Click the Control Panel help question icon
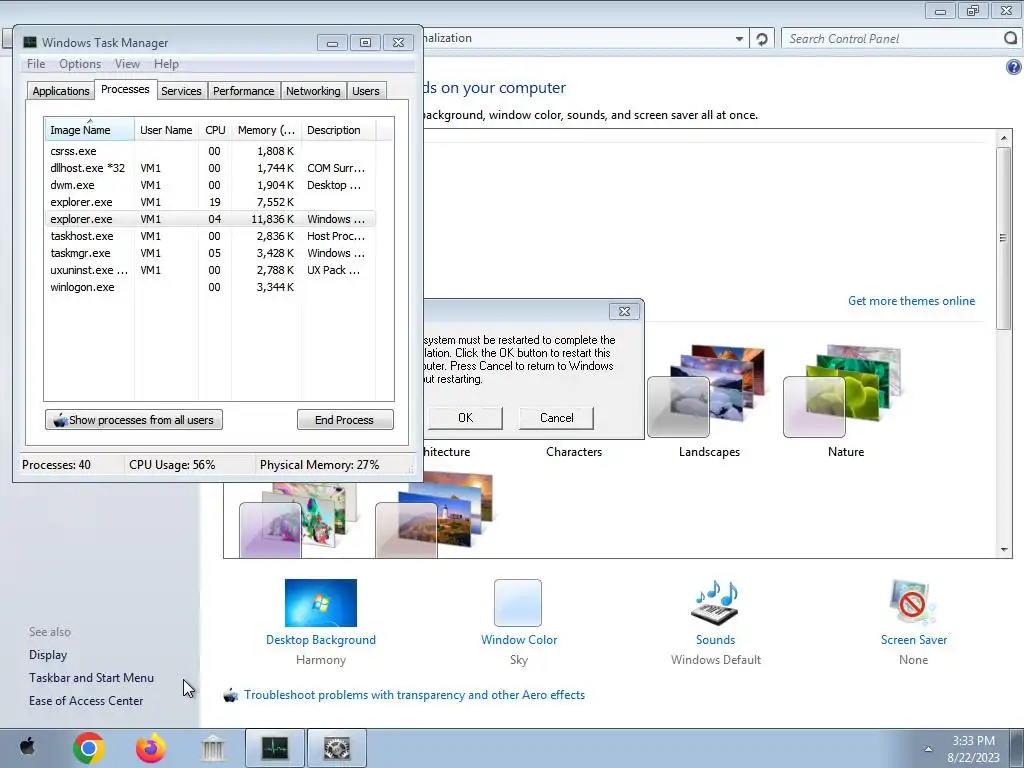This screenshot has width=1024, height=768. 1013,67
